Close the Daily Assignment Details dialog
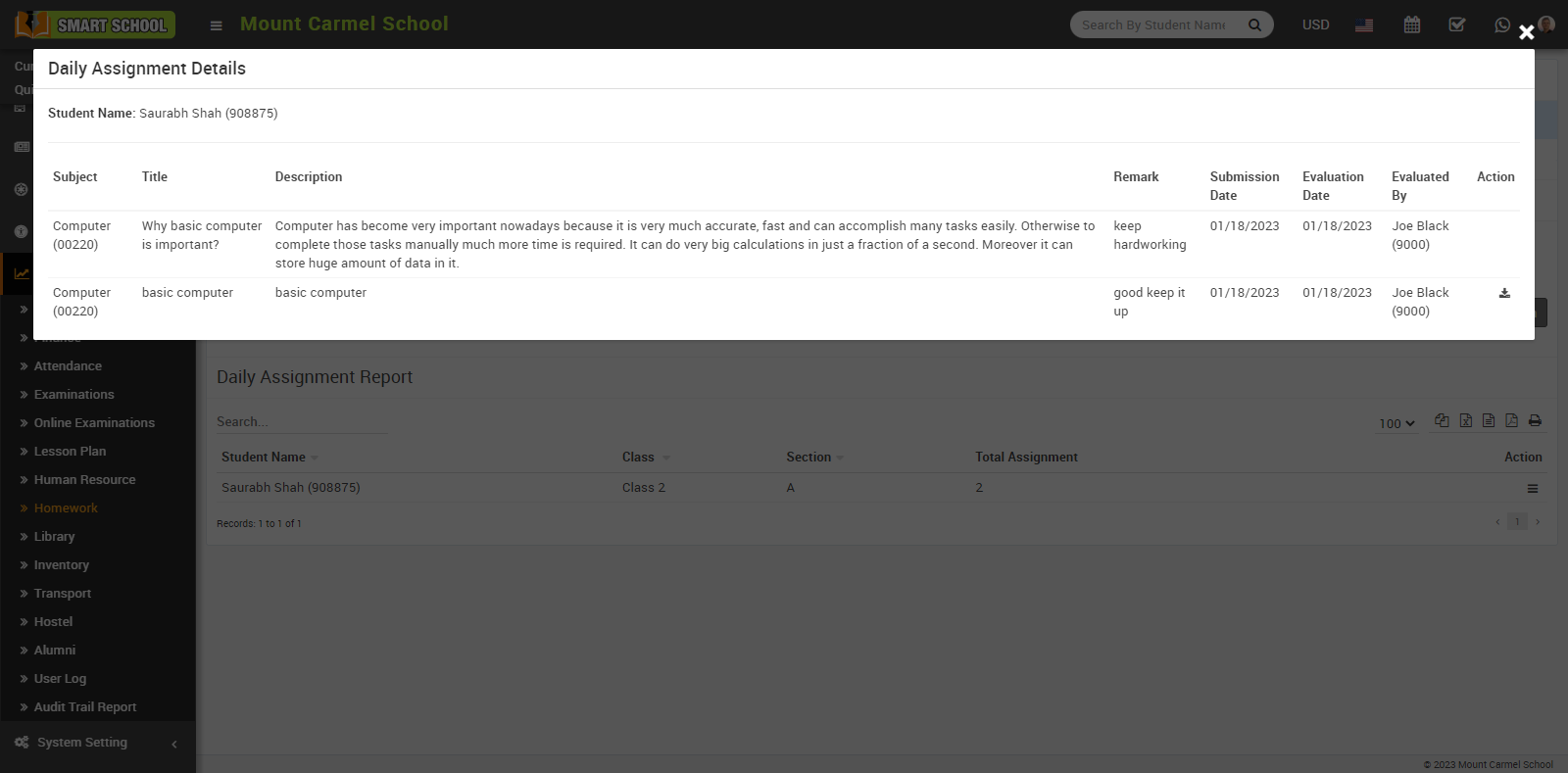Screen dimensions: 1568x773 [x=1526, y=32]
